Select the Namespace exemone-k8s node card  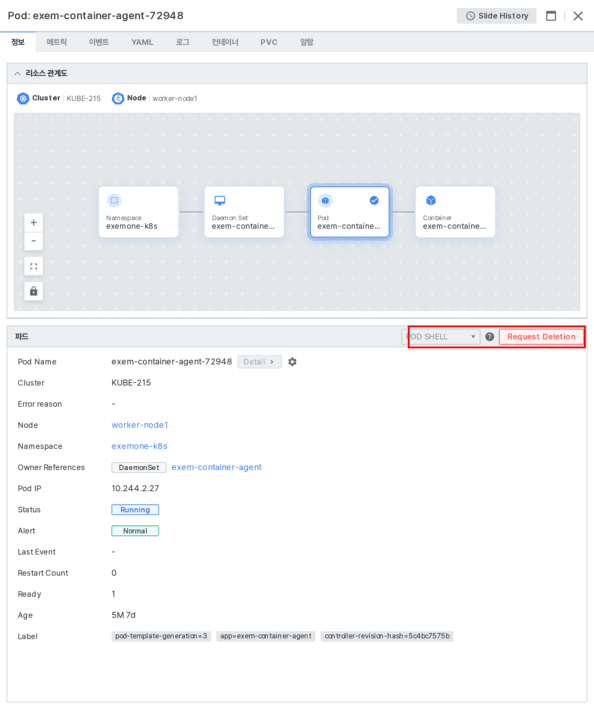coord(139,212)
